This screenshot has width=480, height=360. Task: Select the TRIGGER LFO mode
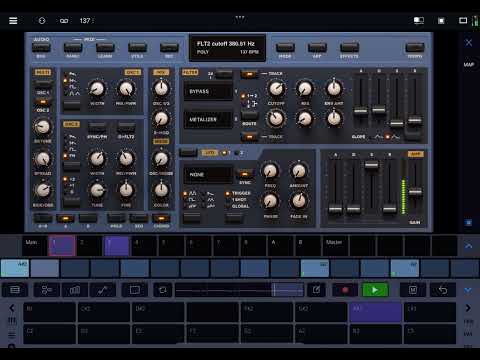tap(238, 193)
